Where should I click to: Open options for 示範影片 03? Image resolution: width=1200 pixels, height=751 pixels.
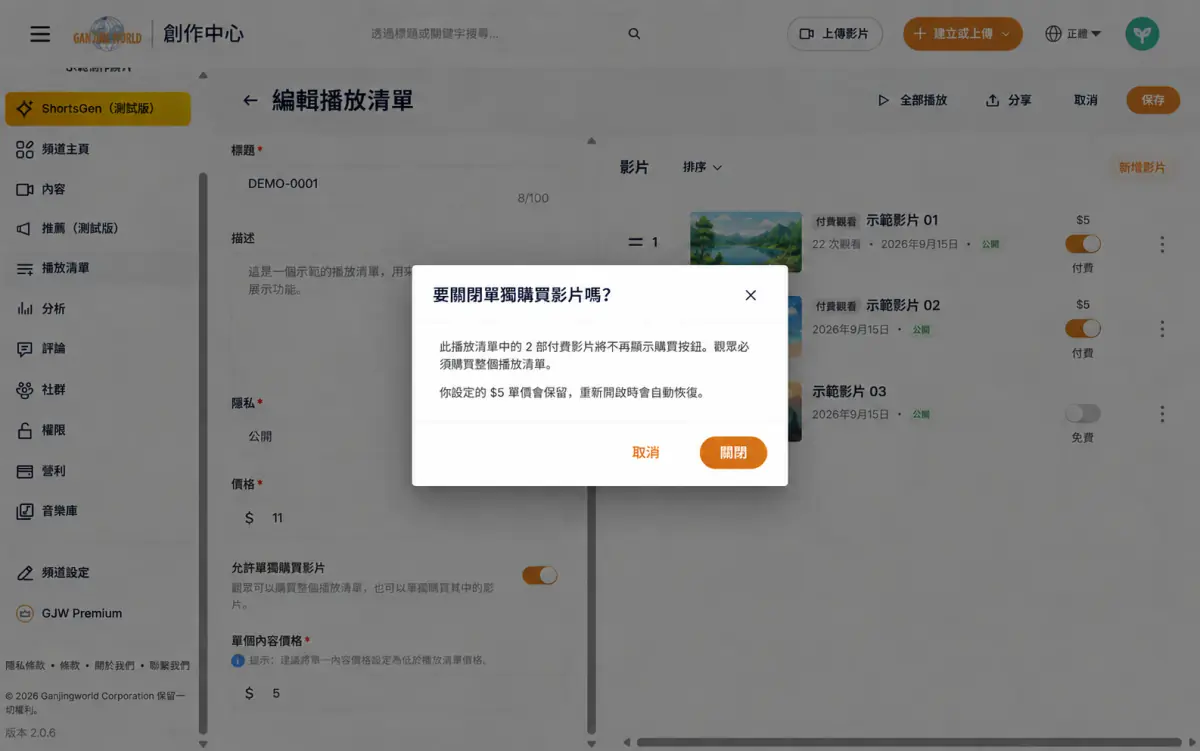[x=1162, y=413]
